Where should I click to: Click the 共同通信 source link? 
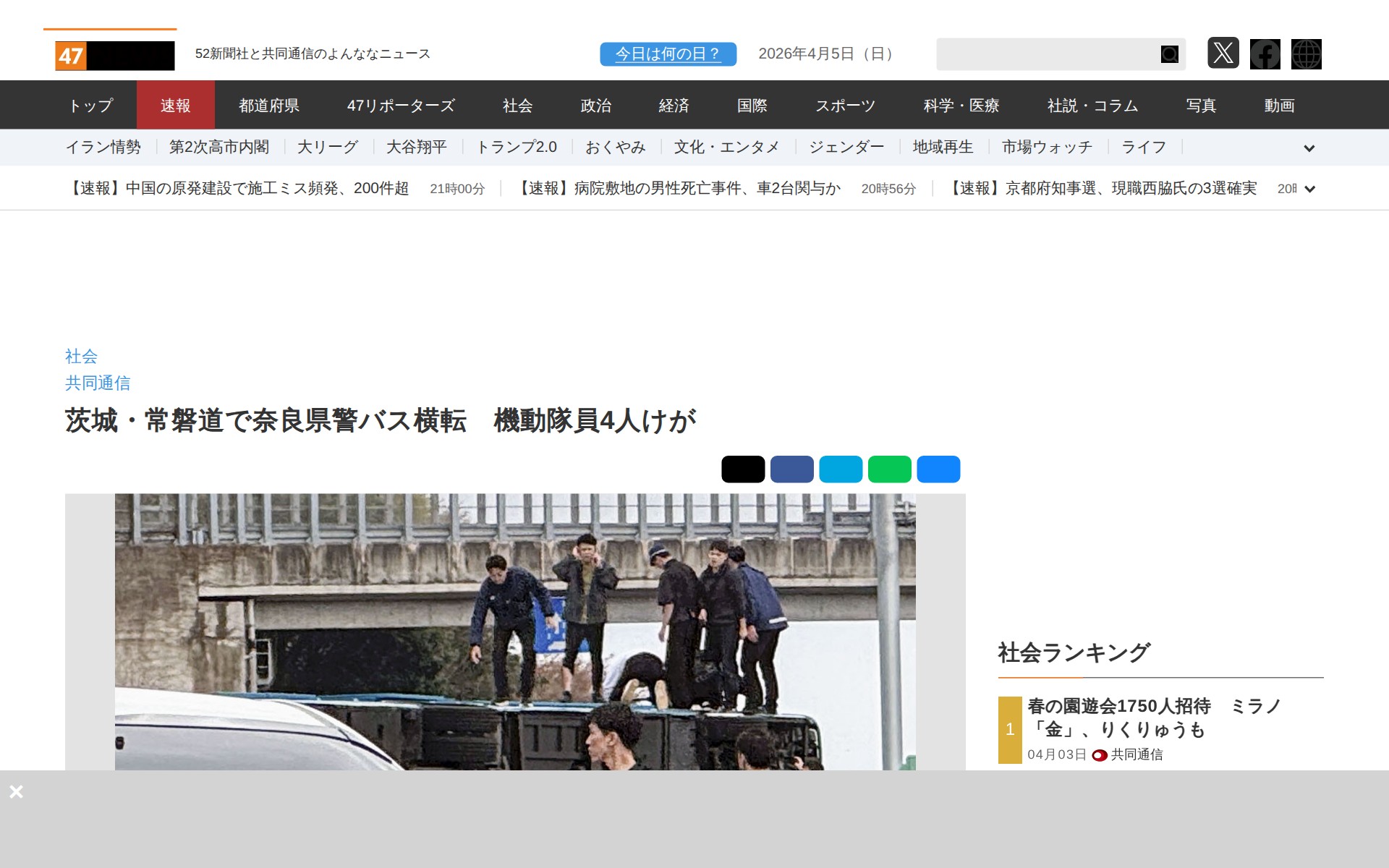(x=98, y=383)
